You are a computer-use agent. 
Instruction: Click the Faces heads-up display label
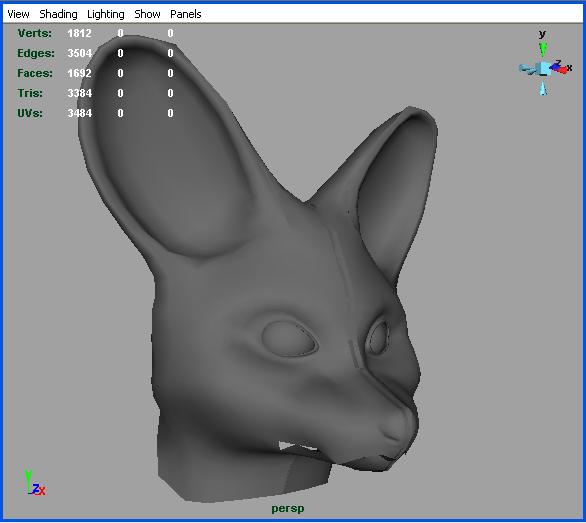pyautogui.click(x=35, y=73)
